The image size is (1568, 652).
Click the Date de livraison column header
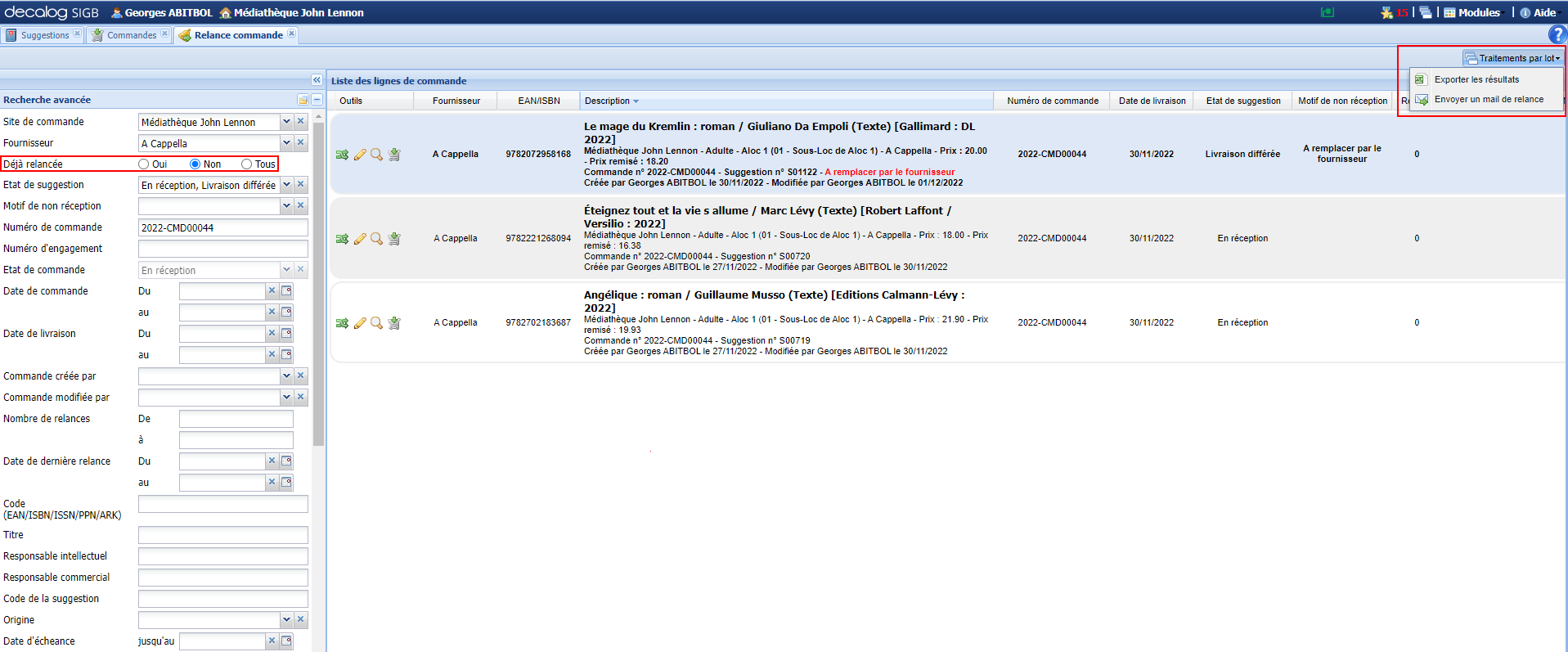(1152, 101)
